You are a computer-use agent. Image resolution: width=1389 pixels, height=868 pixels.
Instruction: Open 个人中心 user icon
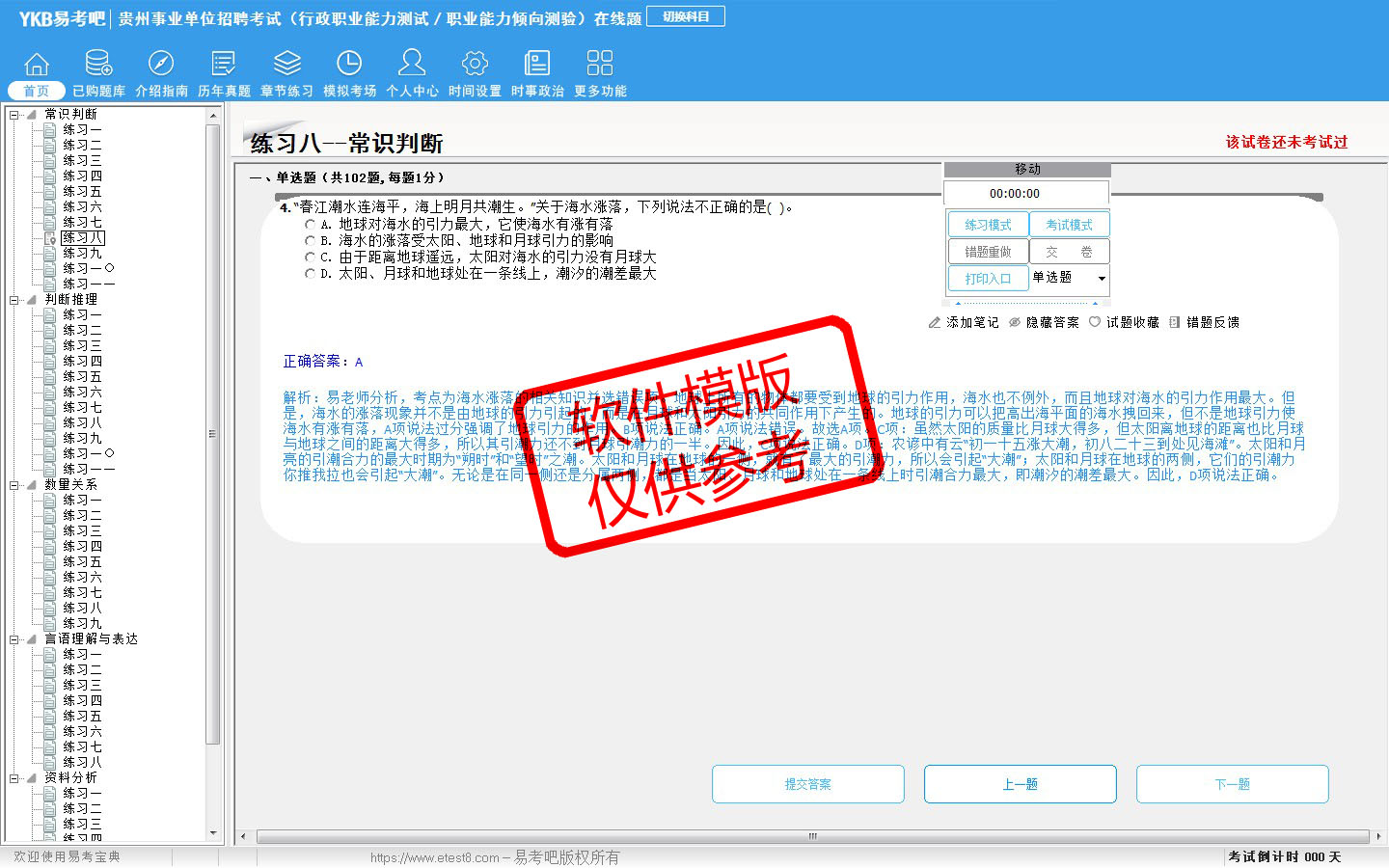(x=412, y=64)
